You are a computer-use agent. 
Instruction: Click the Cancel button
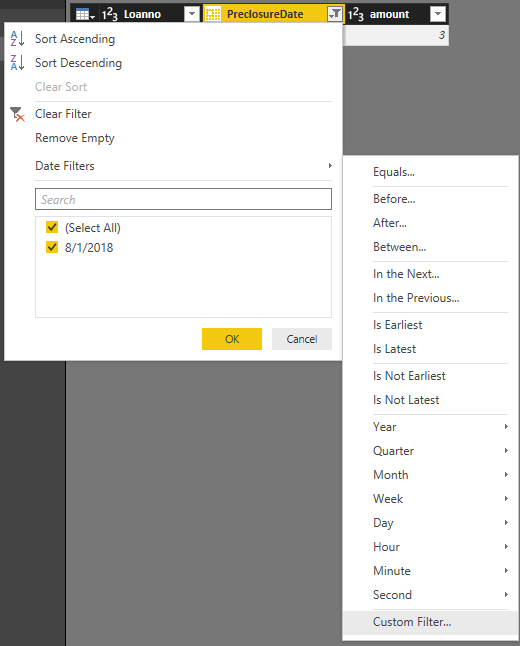point(302,339)
